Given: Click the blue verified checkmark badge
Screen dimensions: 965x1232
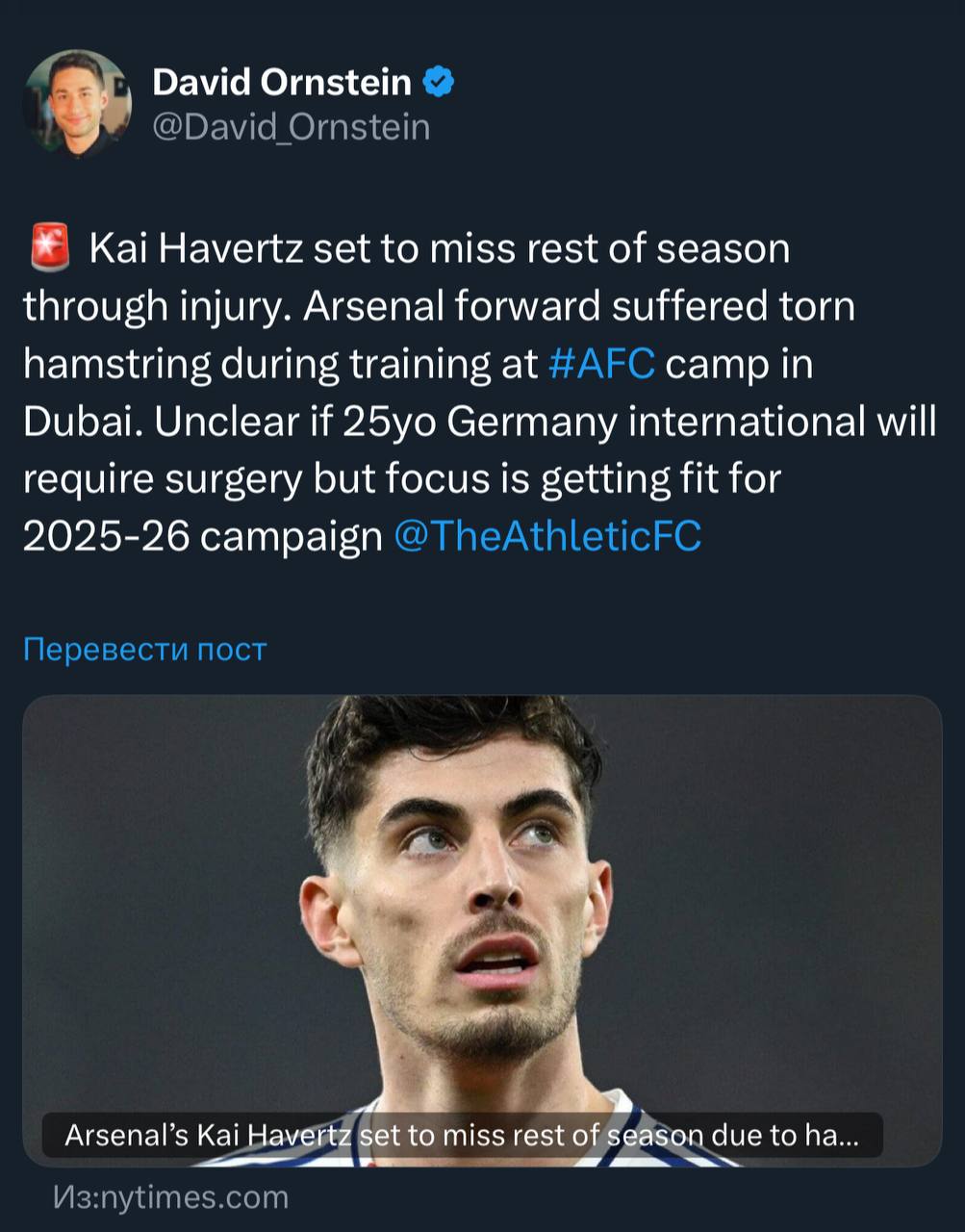Looking at the screenshot, I should pos(439,83).
